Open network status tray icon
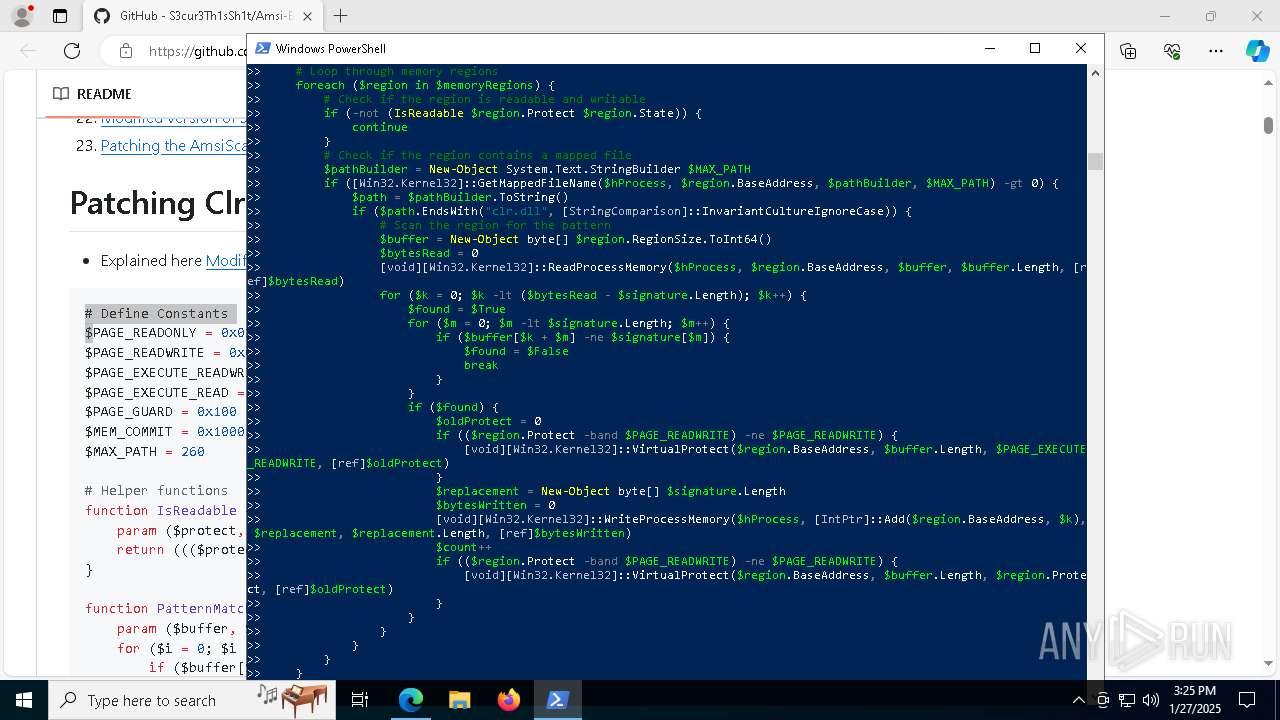Screen dimensions: 1280x720 [1127, 700]
